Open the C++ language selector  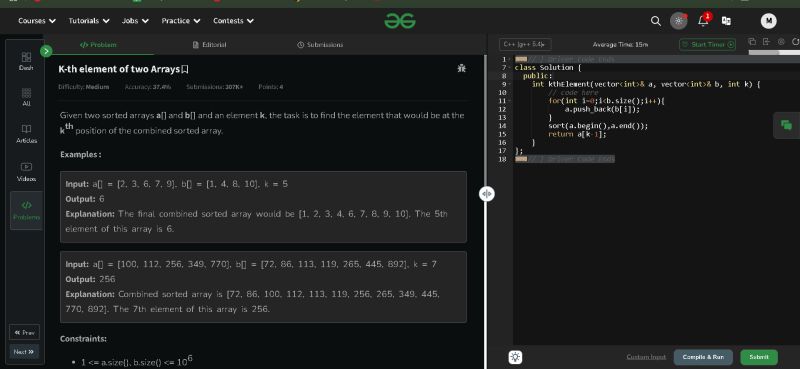(x=525, y=44)
